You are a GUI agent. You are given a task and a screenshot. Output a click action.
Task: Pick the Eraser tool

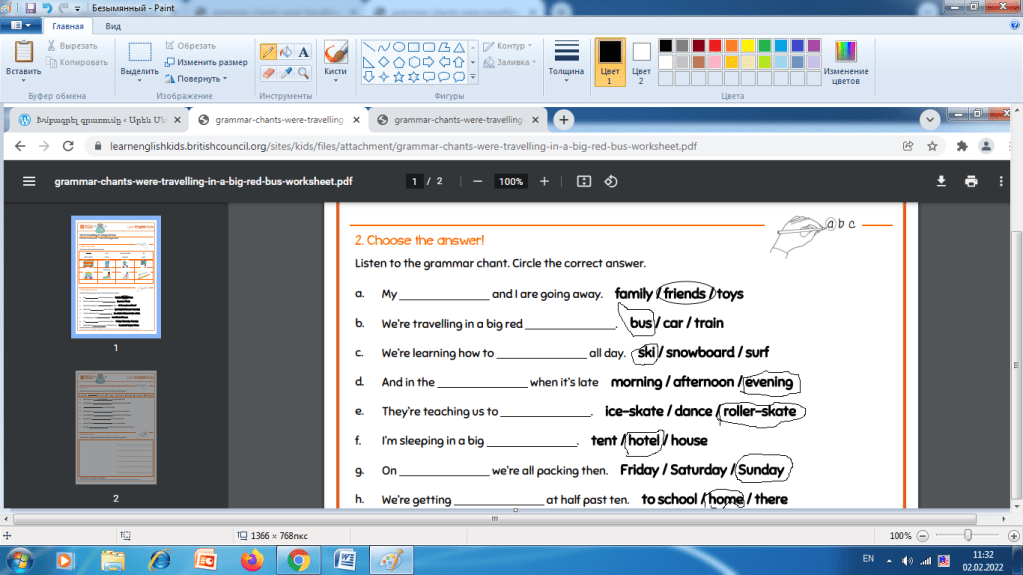(268, 73)
